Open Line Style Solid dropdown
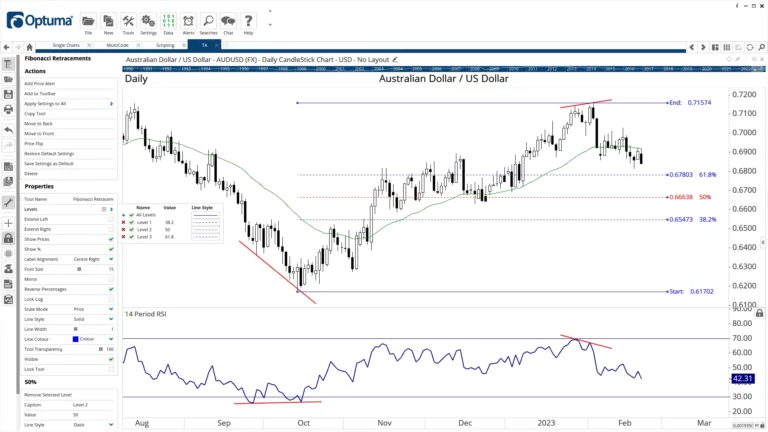 pyautogui.click(x=111, y=319)
